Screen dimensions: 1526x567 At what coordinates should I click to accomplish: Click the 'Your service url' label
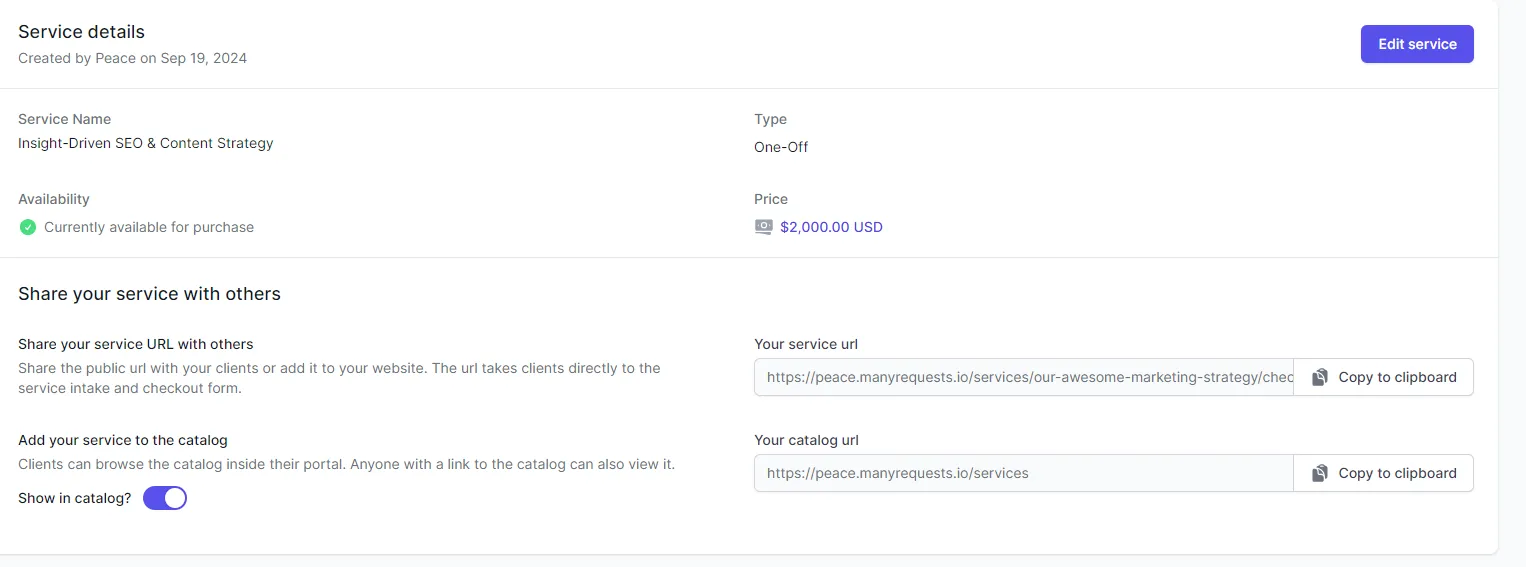coord(806,344)
